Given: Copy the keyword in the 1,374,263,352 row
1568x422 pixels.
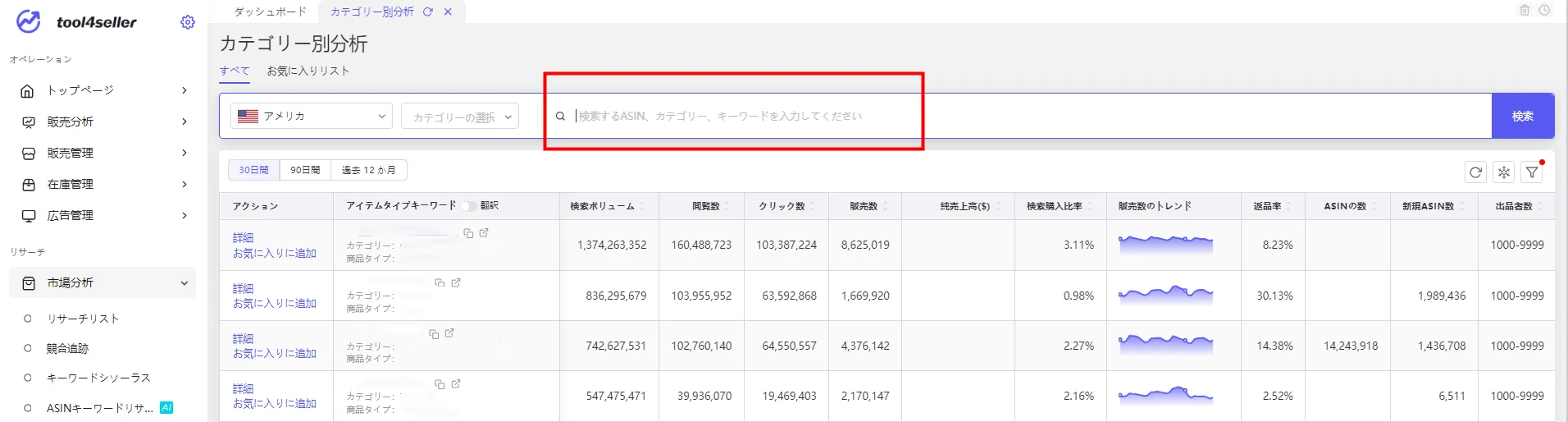Looking at the screenshot, I should coord(468,233).
